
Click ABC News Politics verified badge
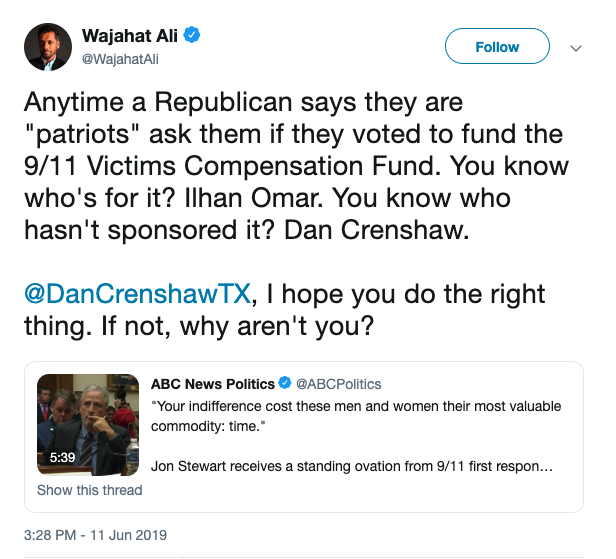tap(284, 384)
